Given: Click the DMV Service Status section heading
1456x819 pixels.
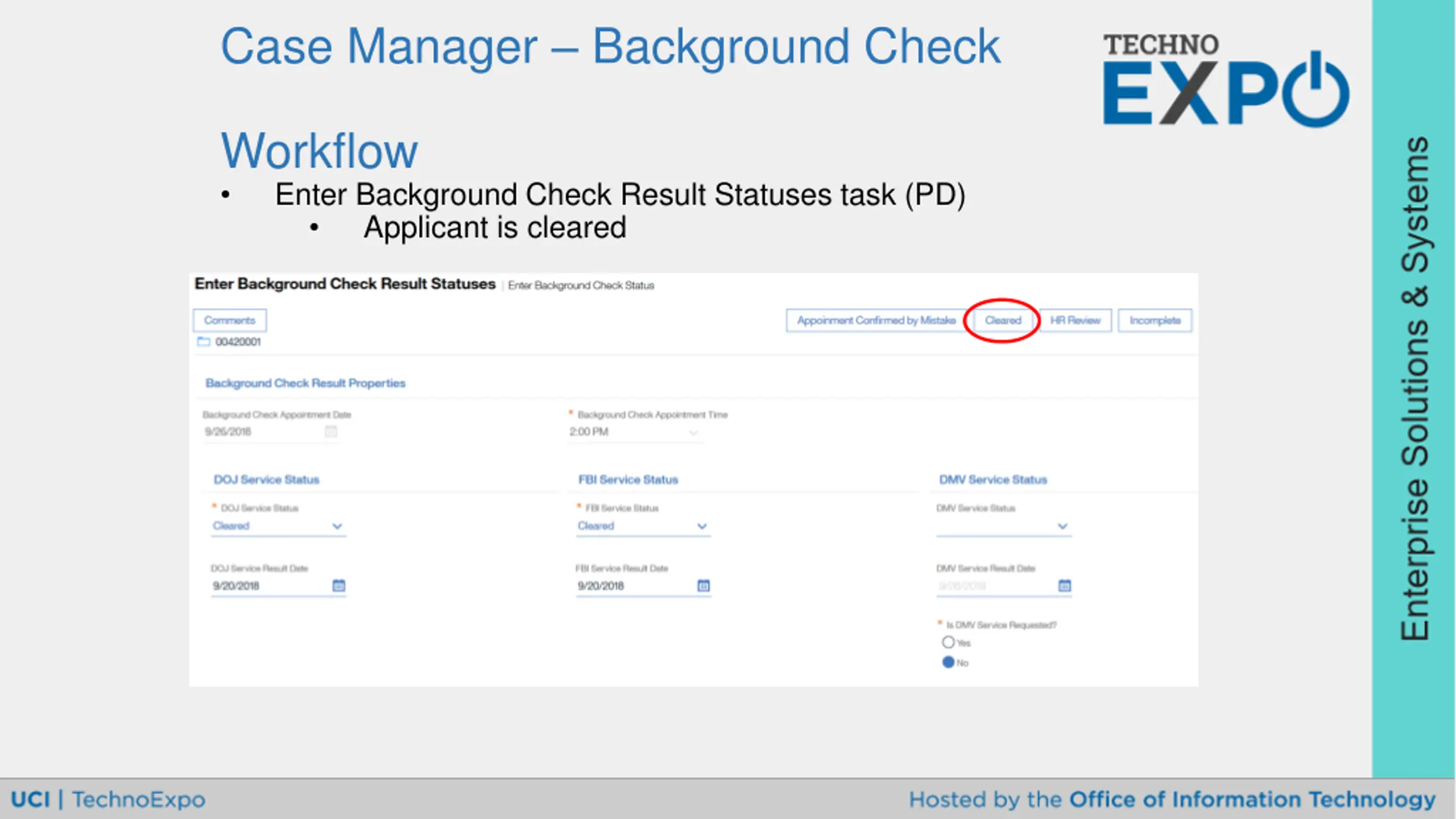Looking at the screenshot, I should tap(993, 479).
